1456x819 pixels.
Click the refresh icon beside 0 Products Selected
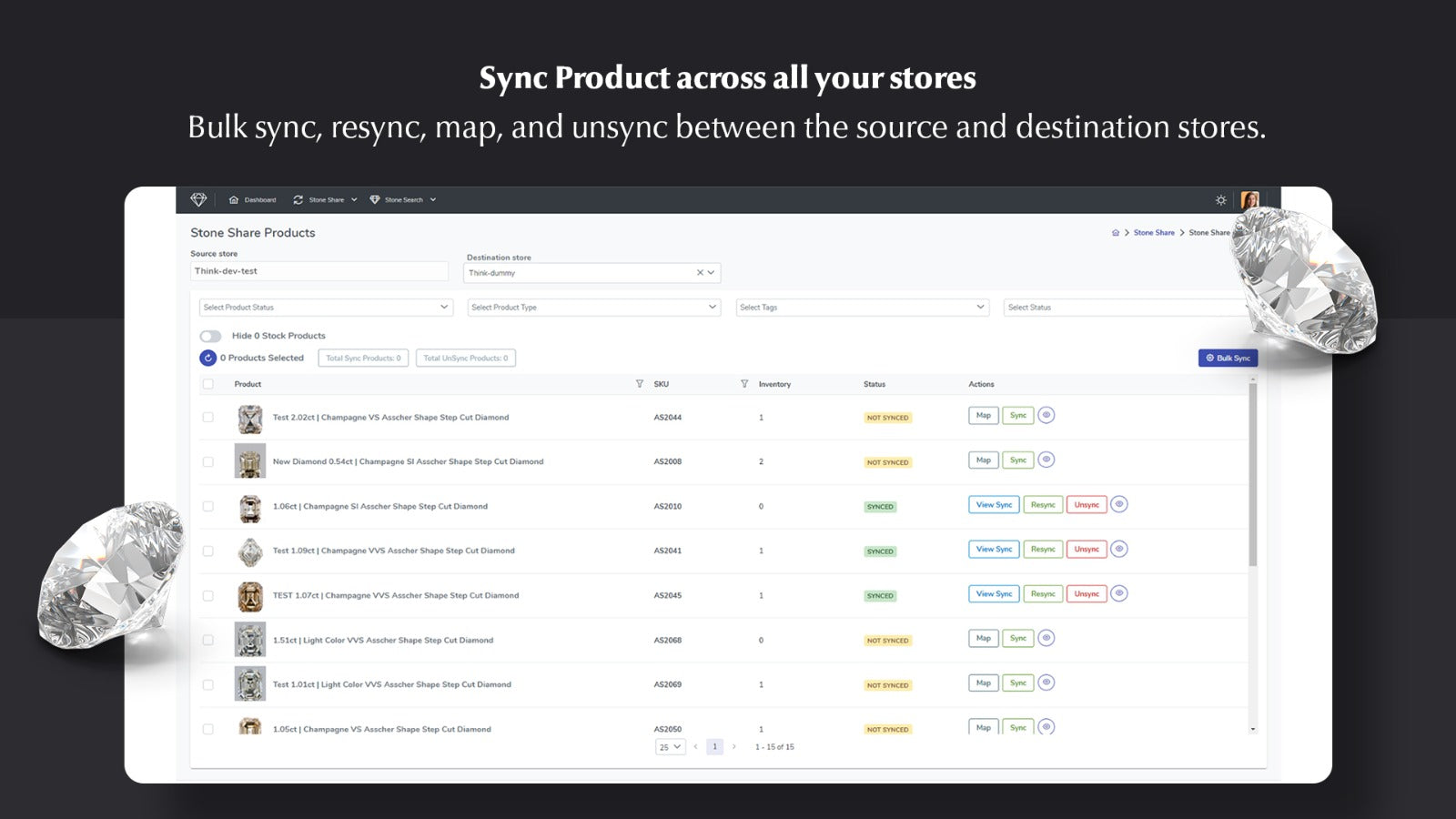(x=207, y=358)
